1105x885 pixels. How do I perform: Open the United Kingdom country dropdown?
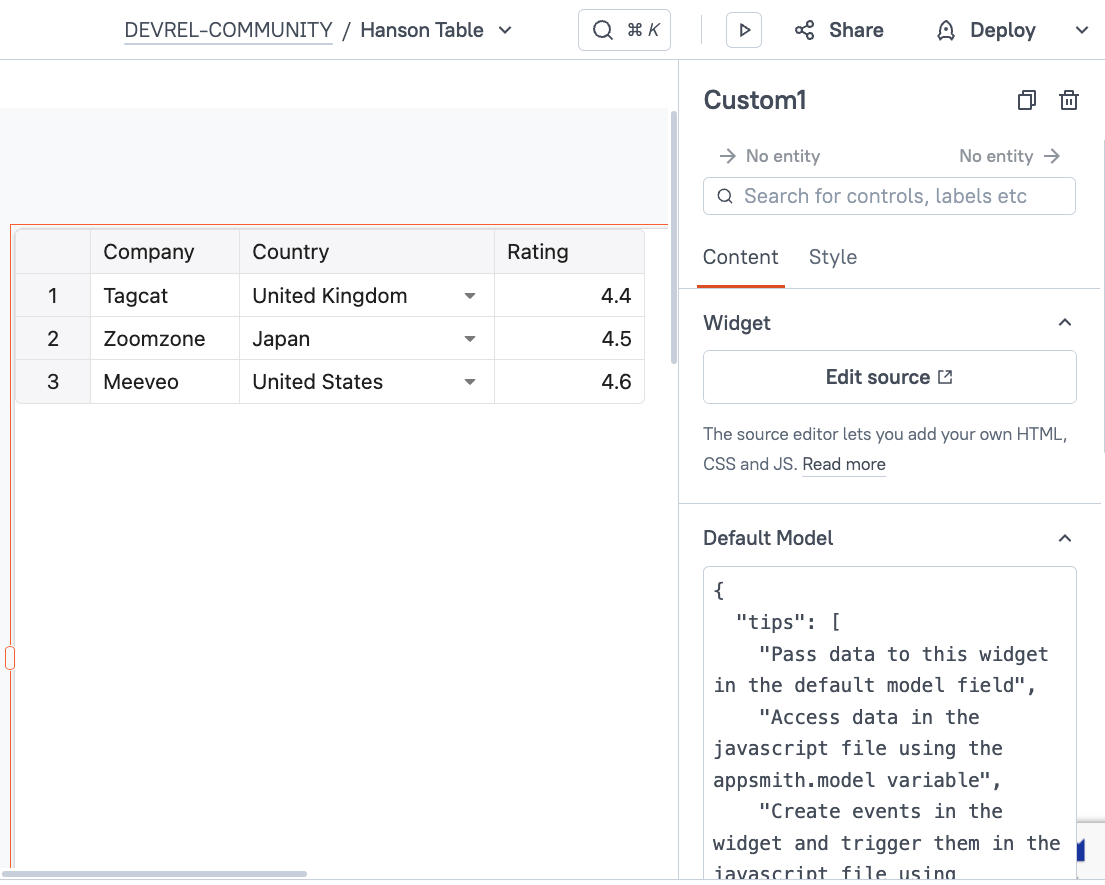pyautogui.click(x=470, y=296)
